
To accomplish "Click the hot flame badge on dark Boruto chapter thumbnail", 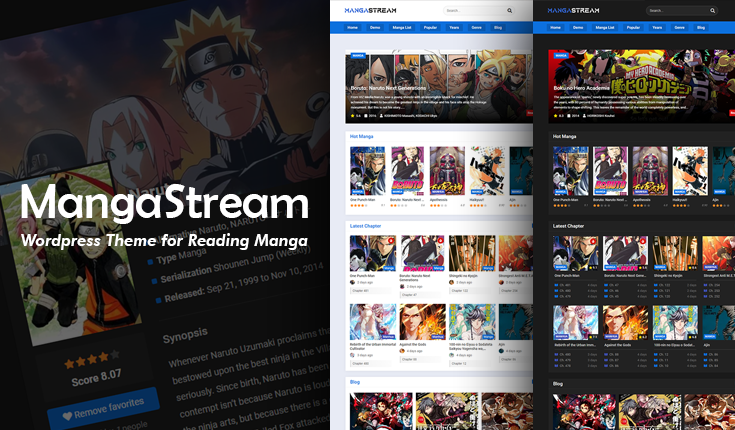I will [642, 241].
